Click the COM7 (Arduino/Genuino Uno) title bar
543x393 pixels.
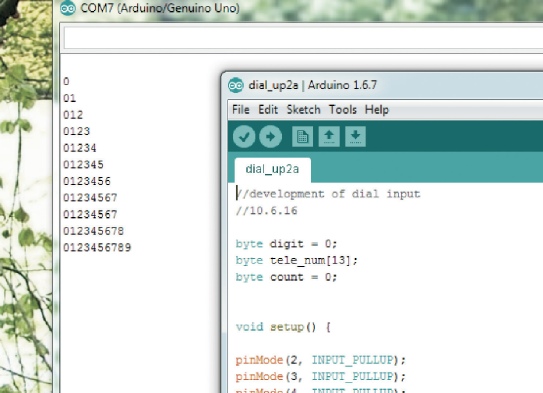click(x=299, y=8)
